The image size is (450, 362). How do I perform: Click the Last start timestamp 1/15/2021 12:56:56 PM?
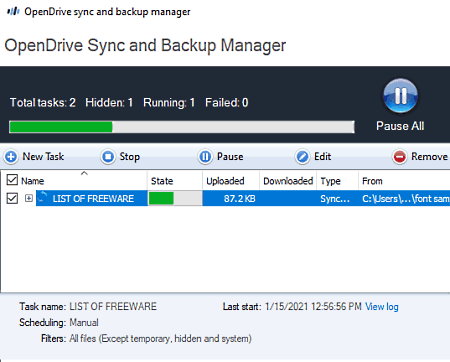click(x=313, y=306)
